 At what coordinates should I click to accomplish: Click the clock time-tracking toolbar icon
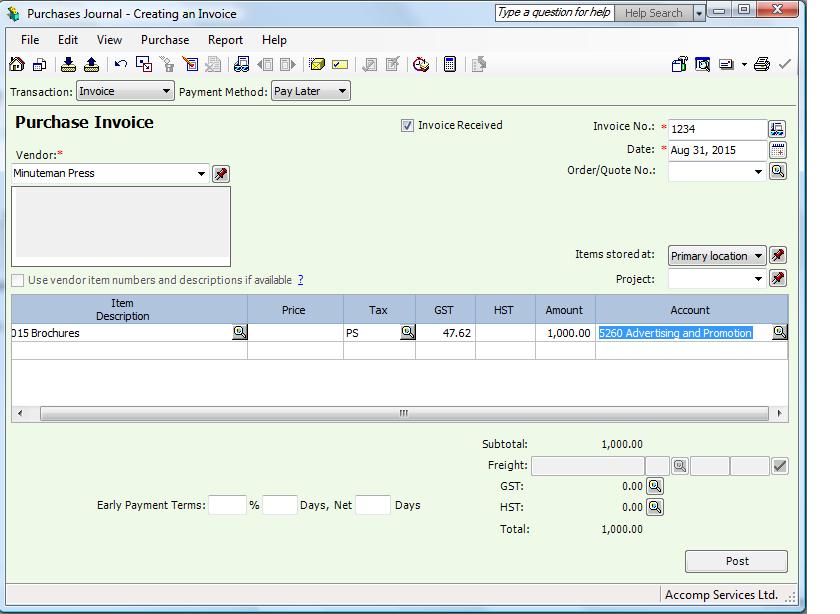421,65
